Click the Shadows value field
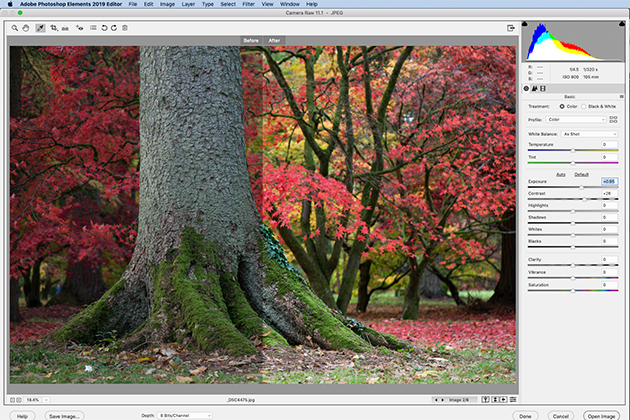This screenshot has width=630, height=420. click(x=609, y=217)
